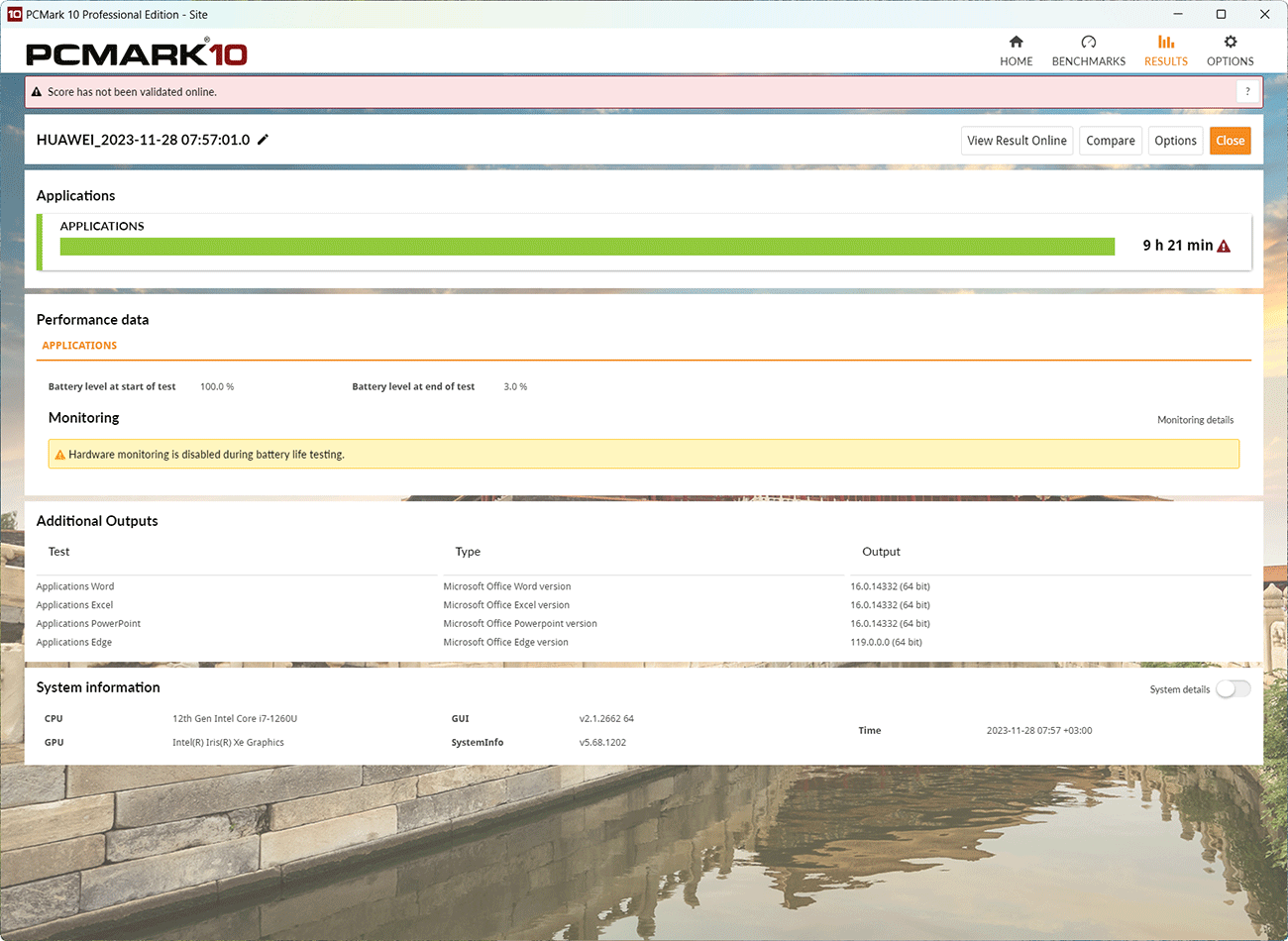Switch to the OPTIONS tab label
Screen dimensions: 1288x941
click(1231, 61)
